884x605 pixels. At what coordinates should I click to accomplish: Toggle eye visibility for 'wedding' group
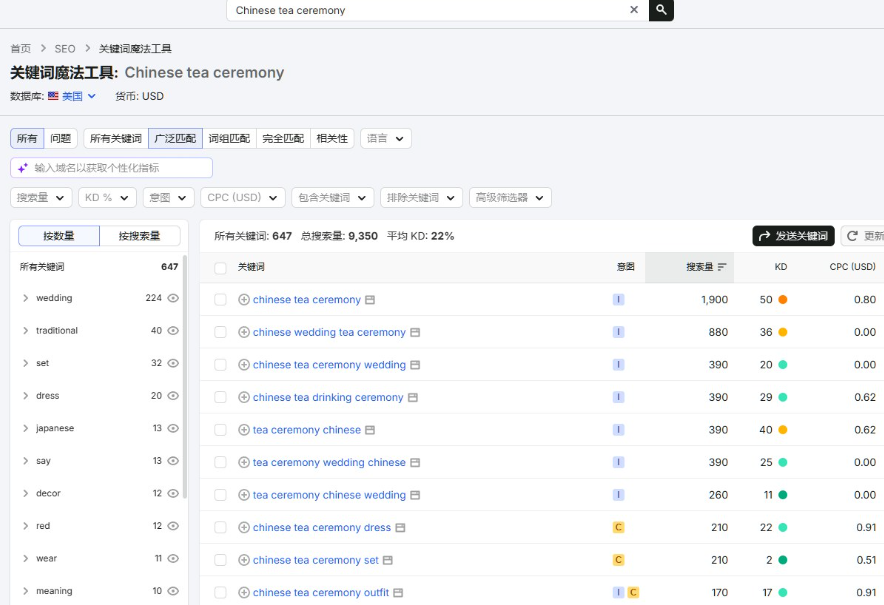tap(173, 298)
